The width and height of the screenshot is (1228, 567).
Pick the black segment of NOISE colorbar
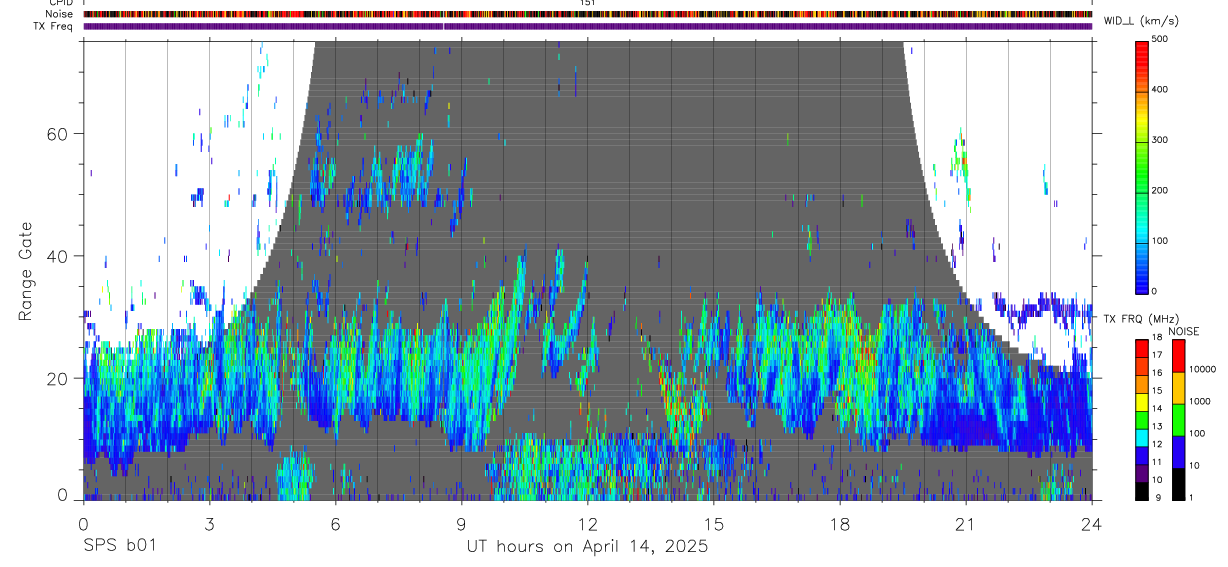[1178, 484]
